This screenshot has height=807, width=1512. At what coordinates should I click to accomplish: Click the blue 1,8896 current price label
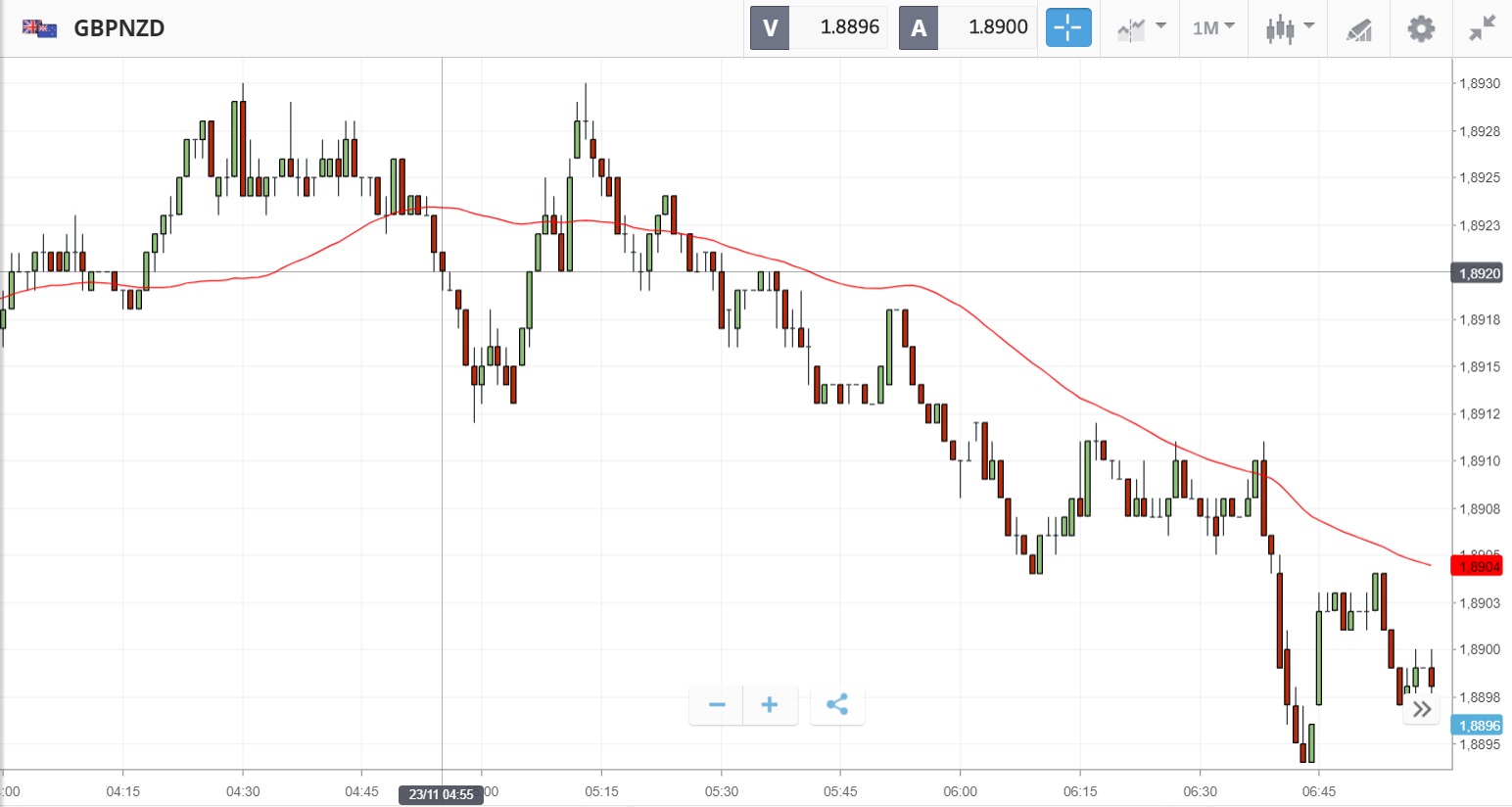click(1479, 726)
